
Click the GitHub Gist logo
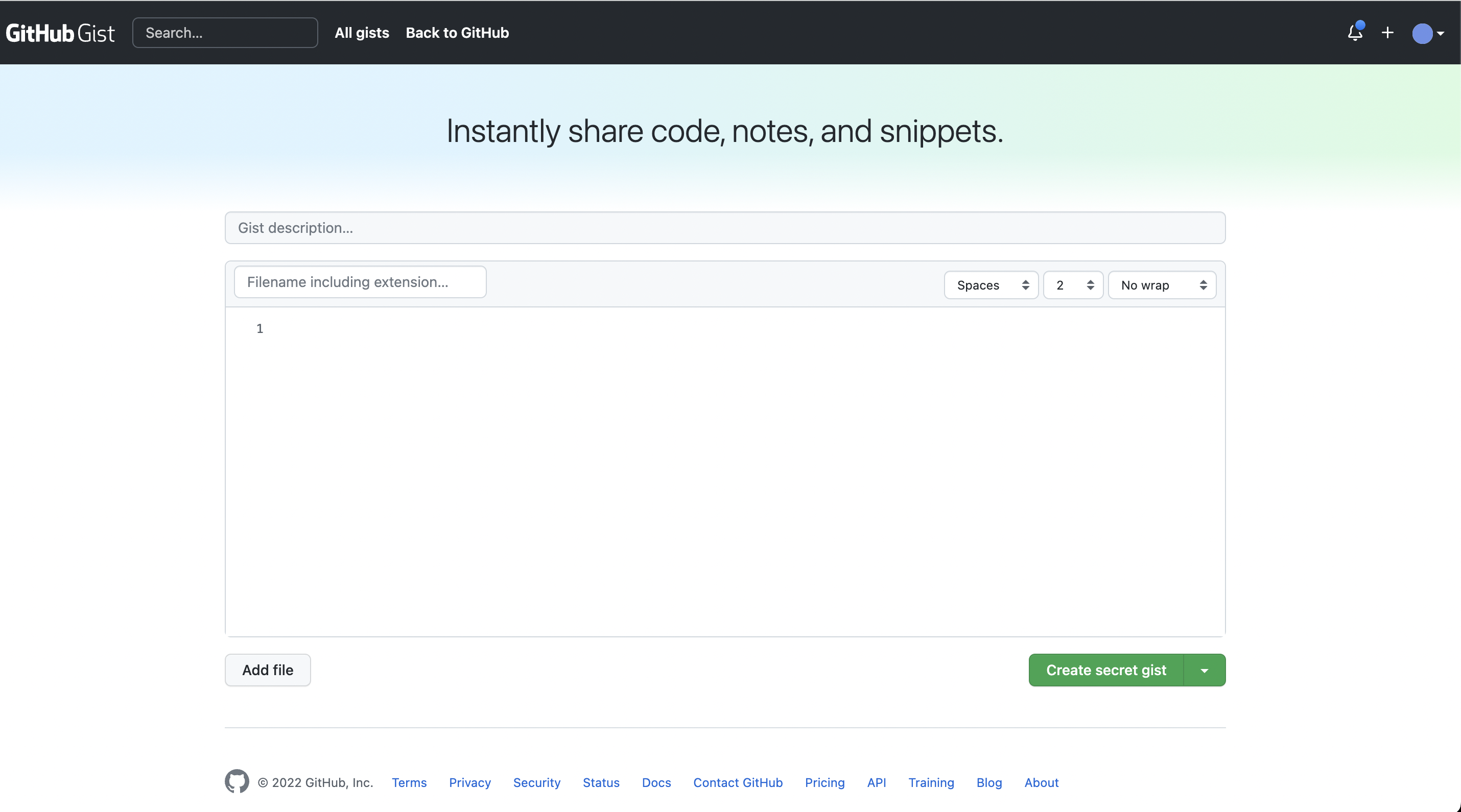coord(60,34)
